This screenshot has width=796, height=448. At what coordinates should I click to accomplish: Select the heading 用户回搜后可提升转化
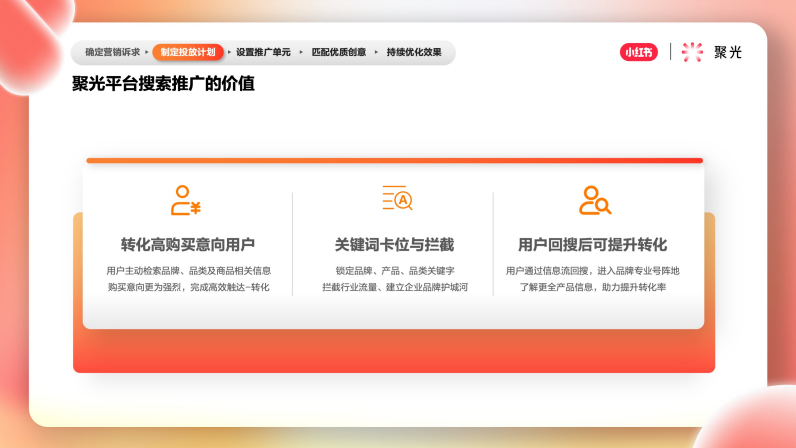coord(592,245)
